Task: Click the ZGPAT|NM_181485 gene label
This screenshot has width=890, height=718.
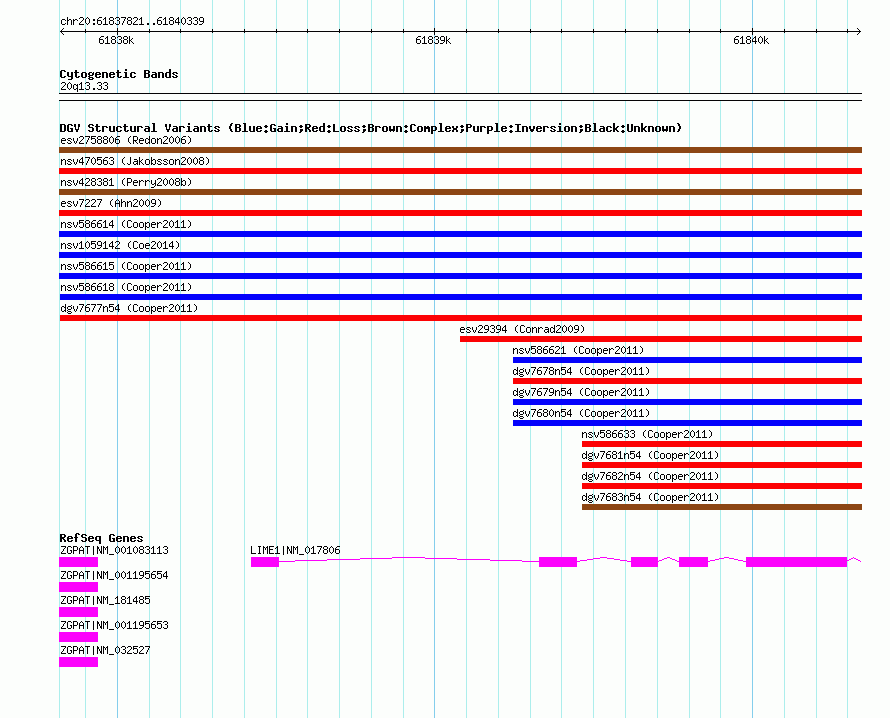Action: (105, 600)
